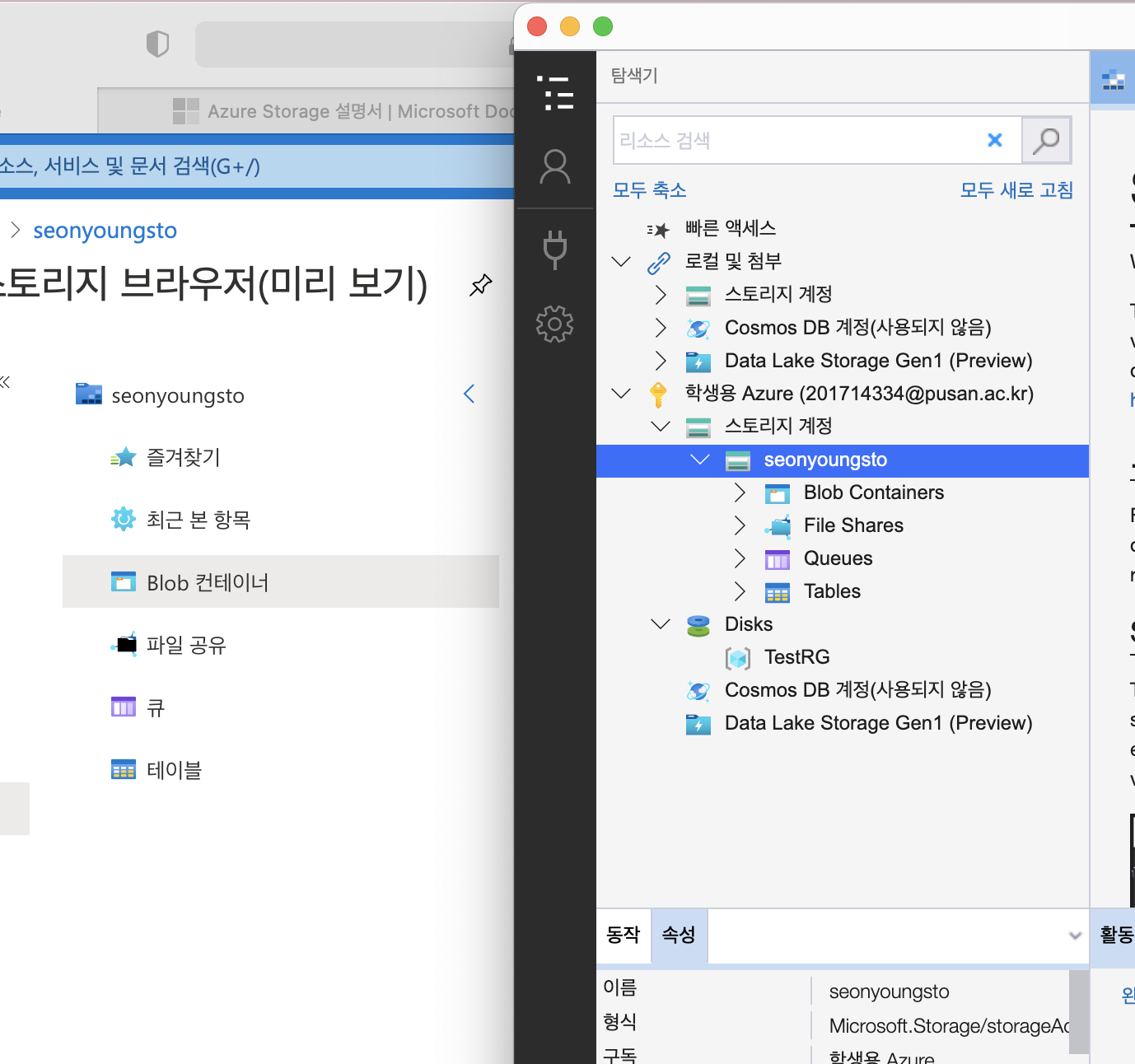
Task: Click the Tables icon in tree
Action: [x=778, y=592]
